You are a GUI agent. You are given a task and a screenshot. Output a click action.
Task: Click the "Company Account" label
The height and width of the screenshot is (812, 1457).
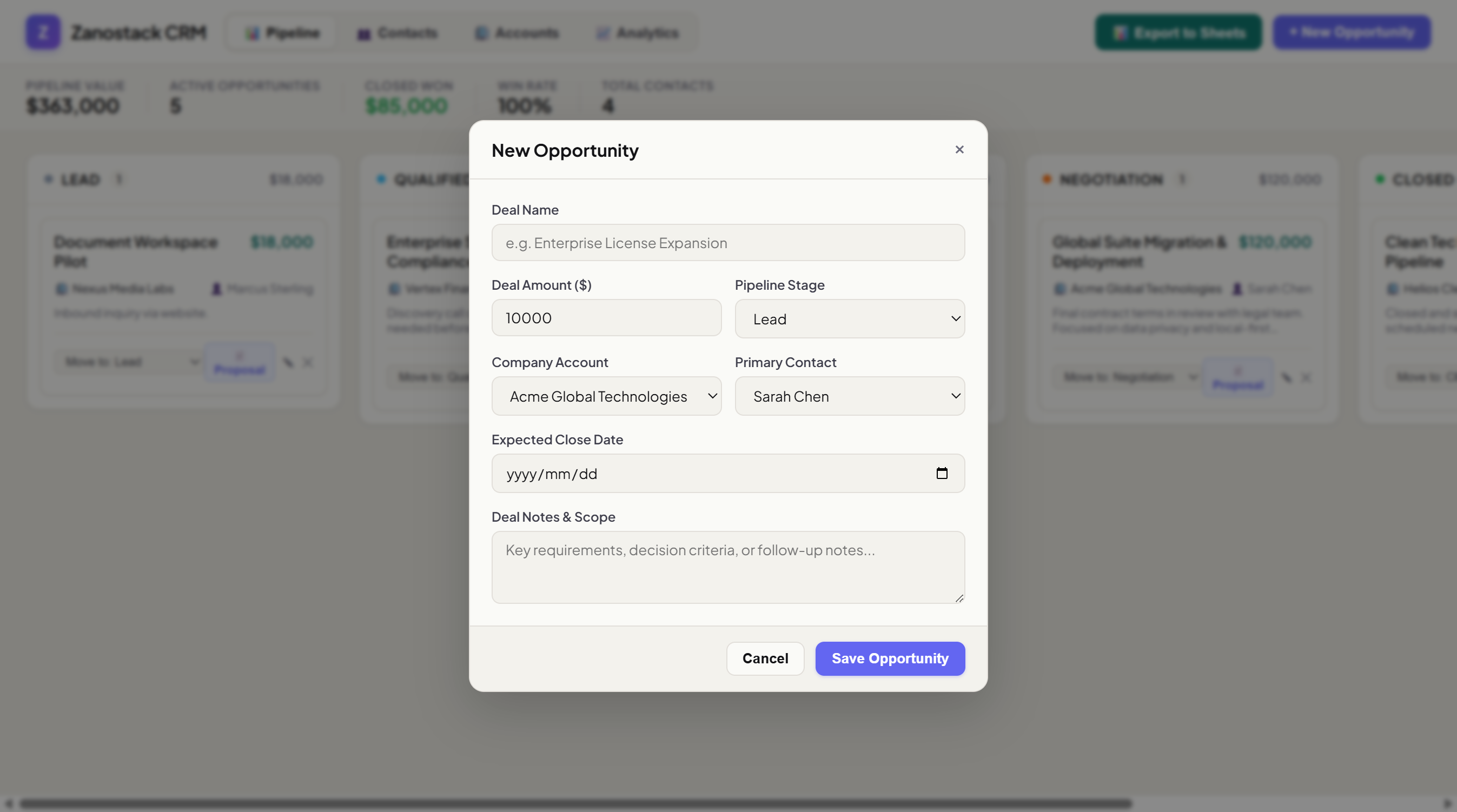click(550, 362)
